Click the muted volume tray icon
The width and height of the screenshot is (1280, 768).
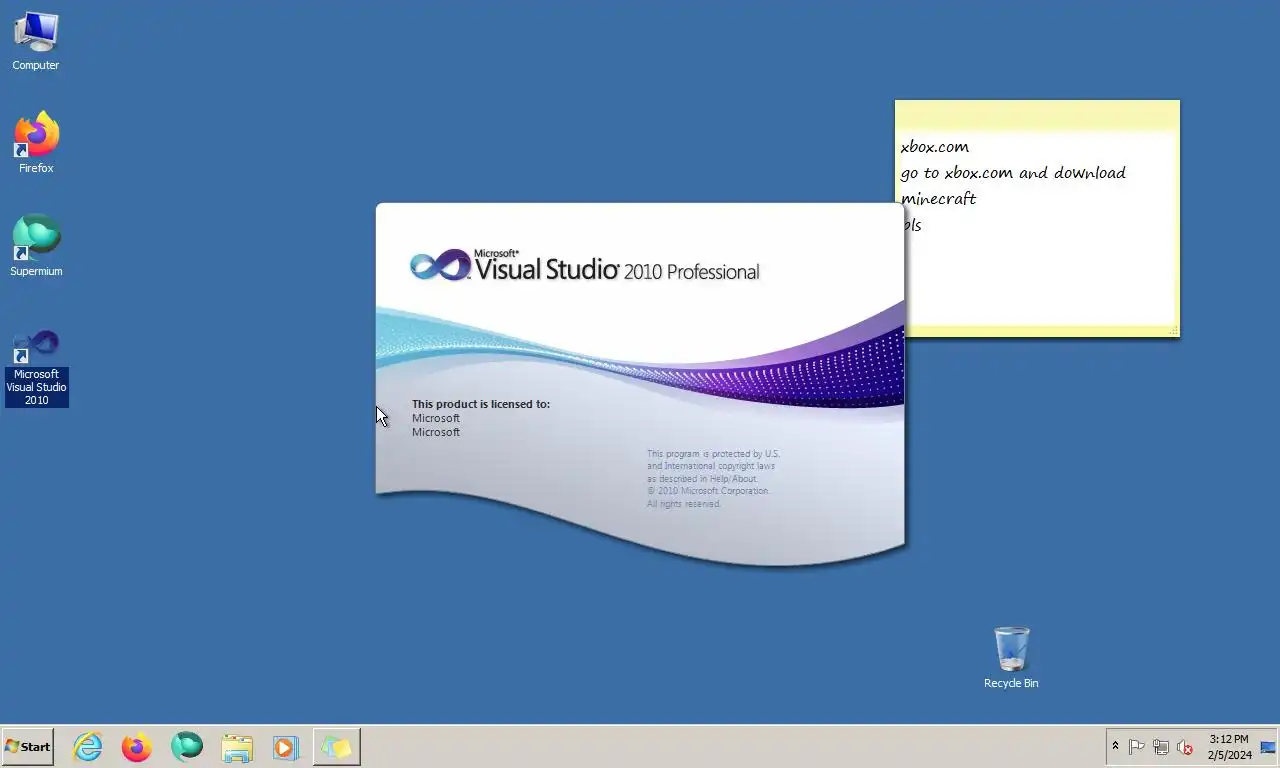coord(1185,747)
